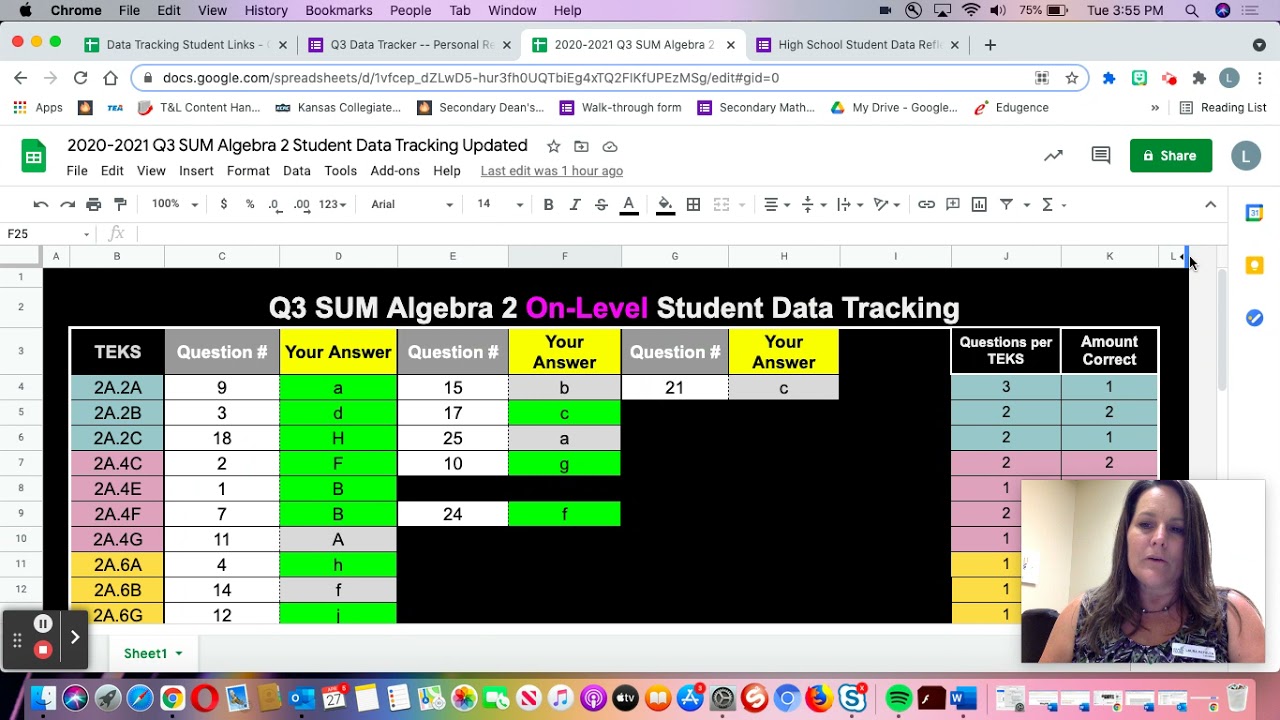This screenshot has width=1280, height=720.
Task: Open Google Tasks side panel icon
Action: coord(1254,318)
